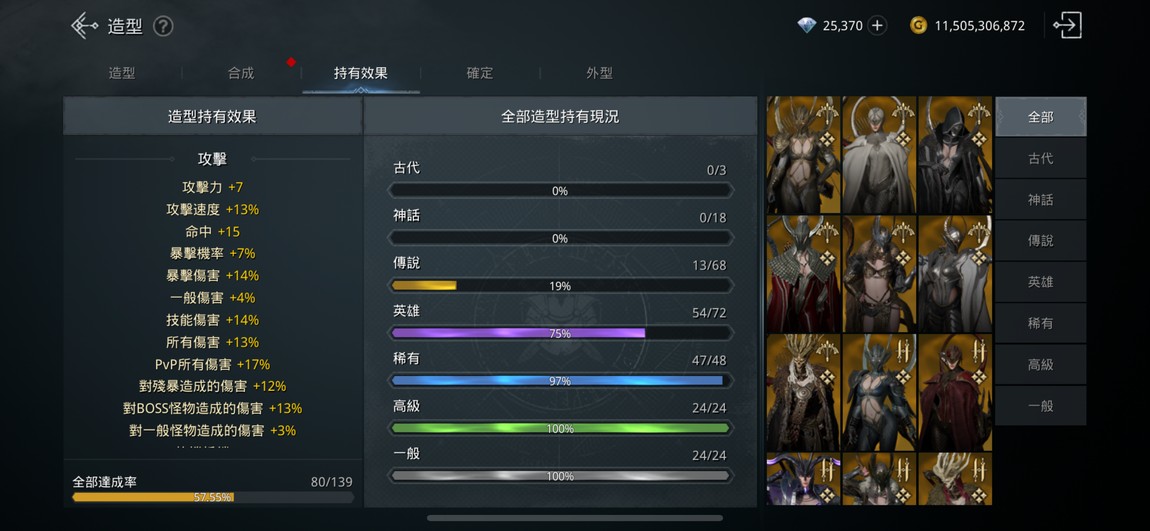Click the 造型持有效果 panel header
The height and width of the screenshot is (531, 1150).
tap(213, 116)
